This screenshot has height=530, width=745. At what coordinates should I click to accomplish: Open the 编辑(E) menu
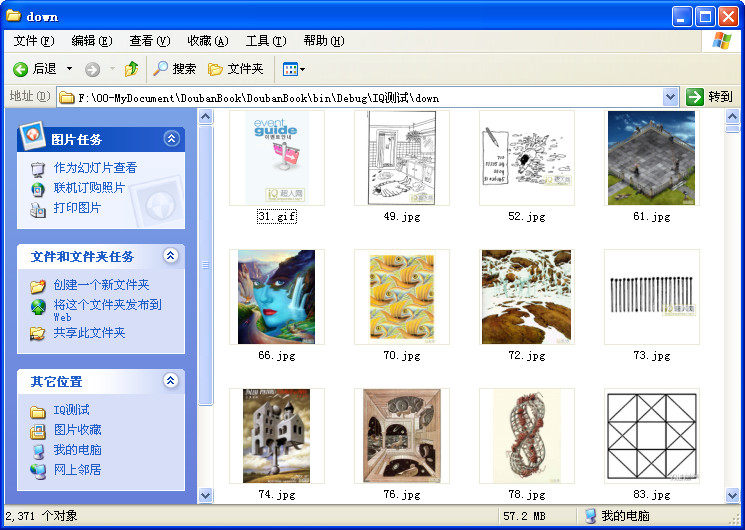tap(92, 41)
